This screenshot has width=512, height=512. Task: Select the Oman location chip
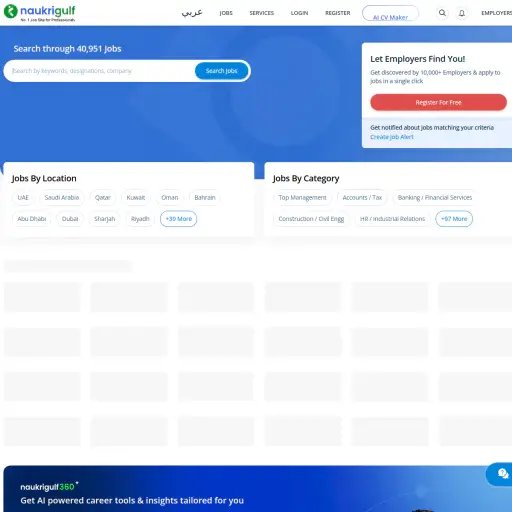click(x=170, y=198)
